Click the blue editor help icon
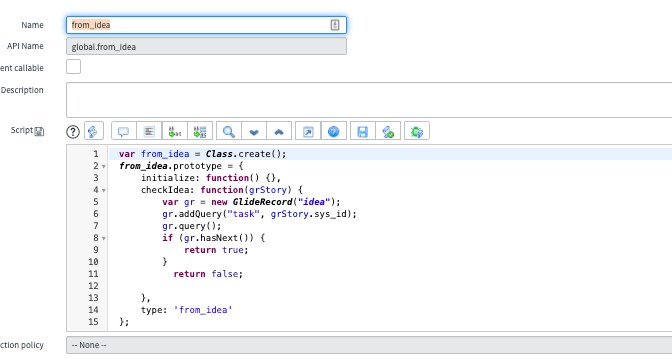Screen dimensions: 672x361 click(333, 131)
